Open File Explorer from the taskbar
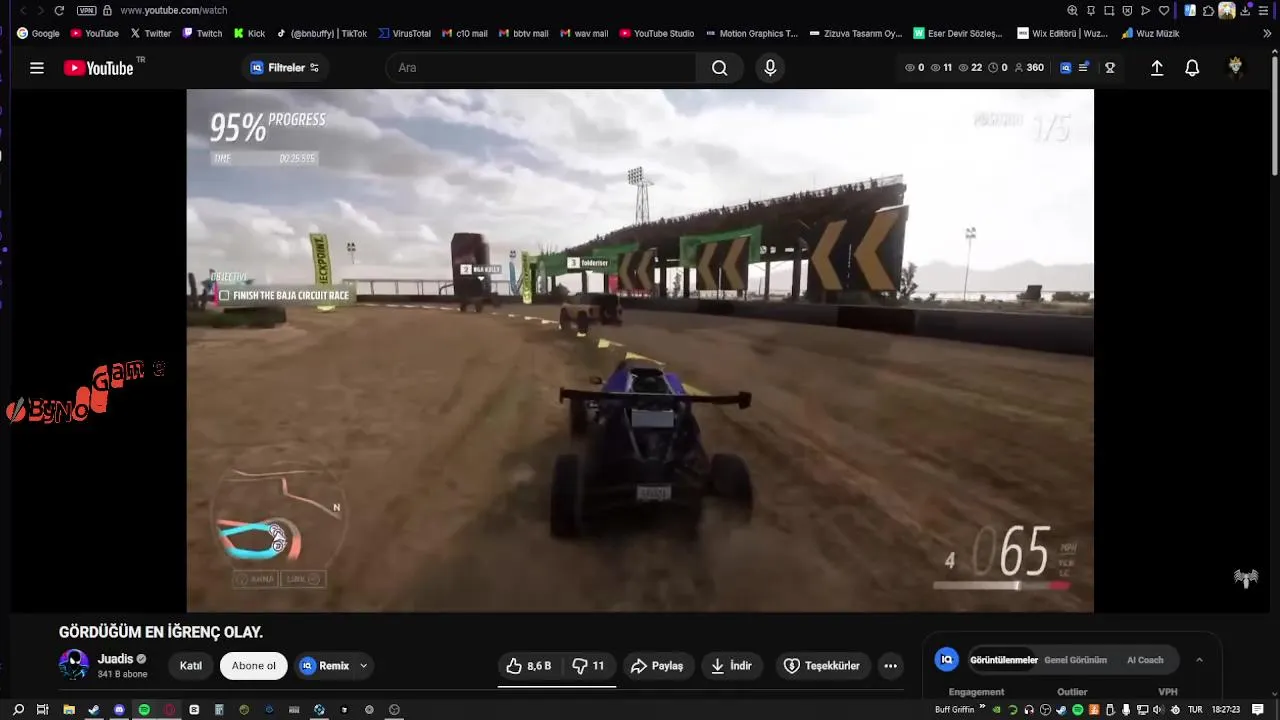The image size is (1280, 720). [x=69, y=710]
